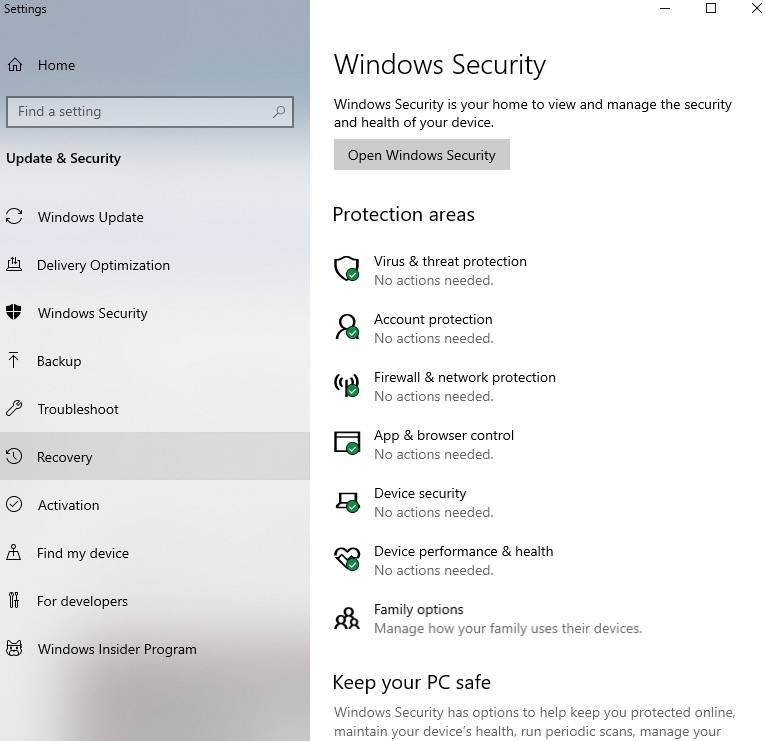
Task: Click the Account protection person icon
Action: [x=347, y=327]
